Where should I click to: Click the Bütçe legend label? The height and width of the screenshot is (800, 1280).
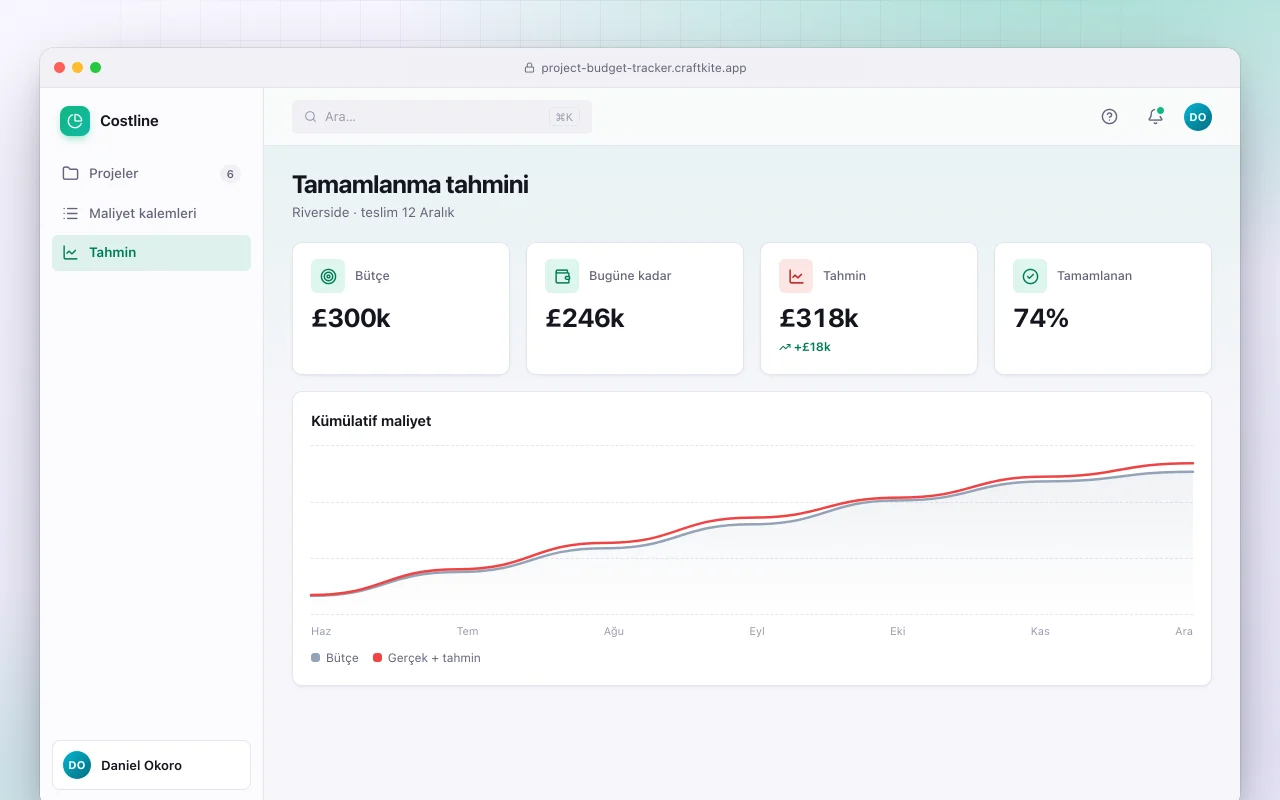pos(342,658)
